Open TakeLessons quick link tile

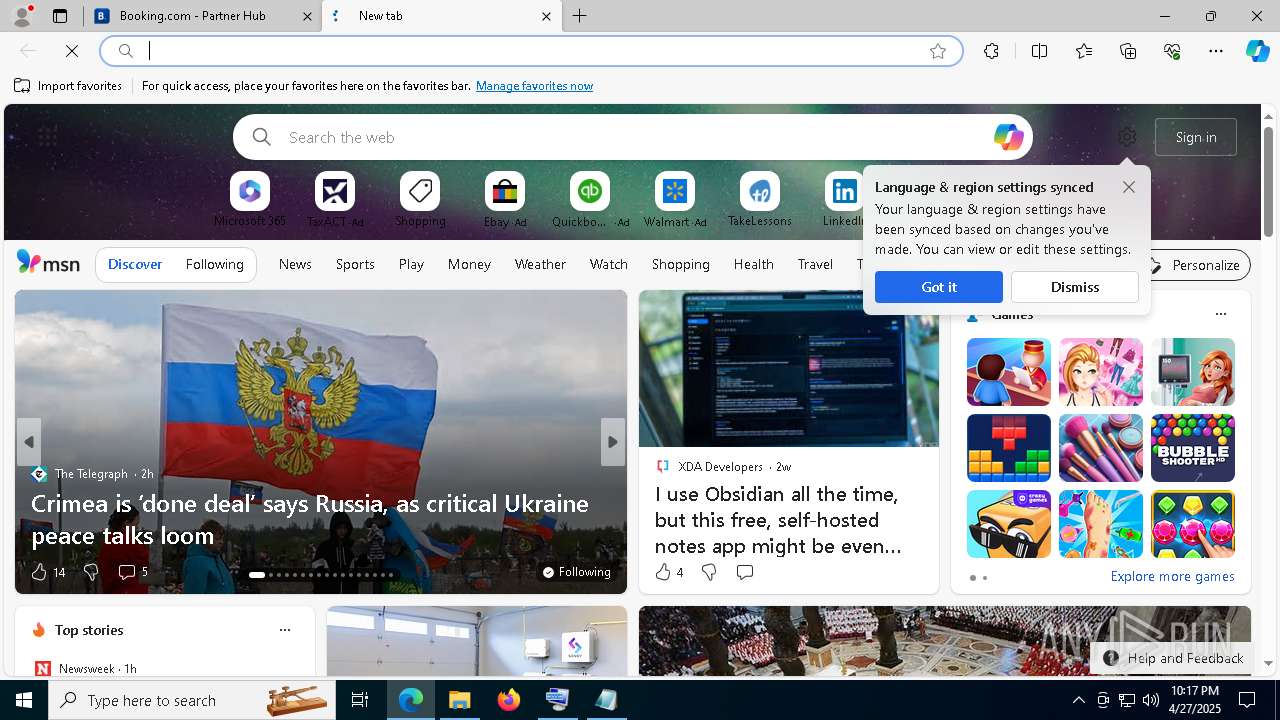760,200
